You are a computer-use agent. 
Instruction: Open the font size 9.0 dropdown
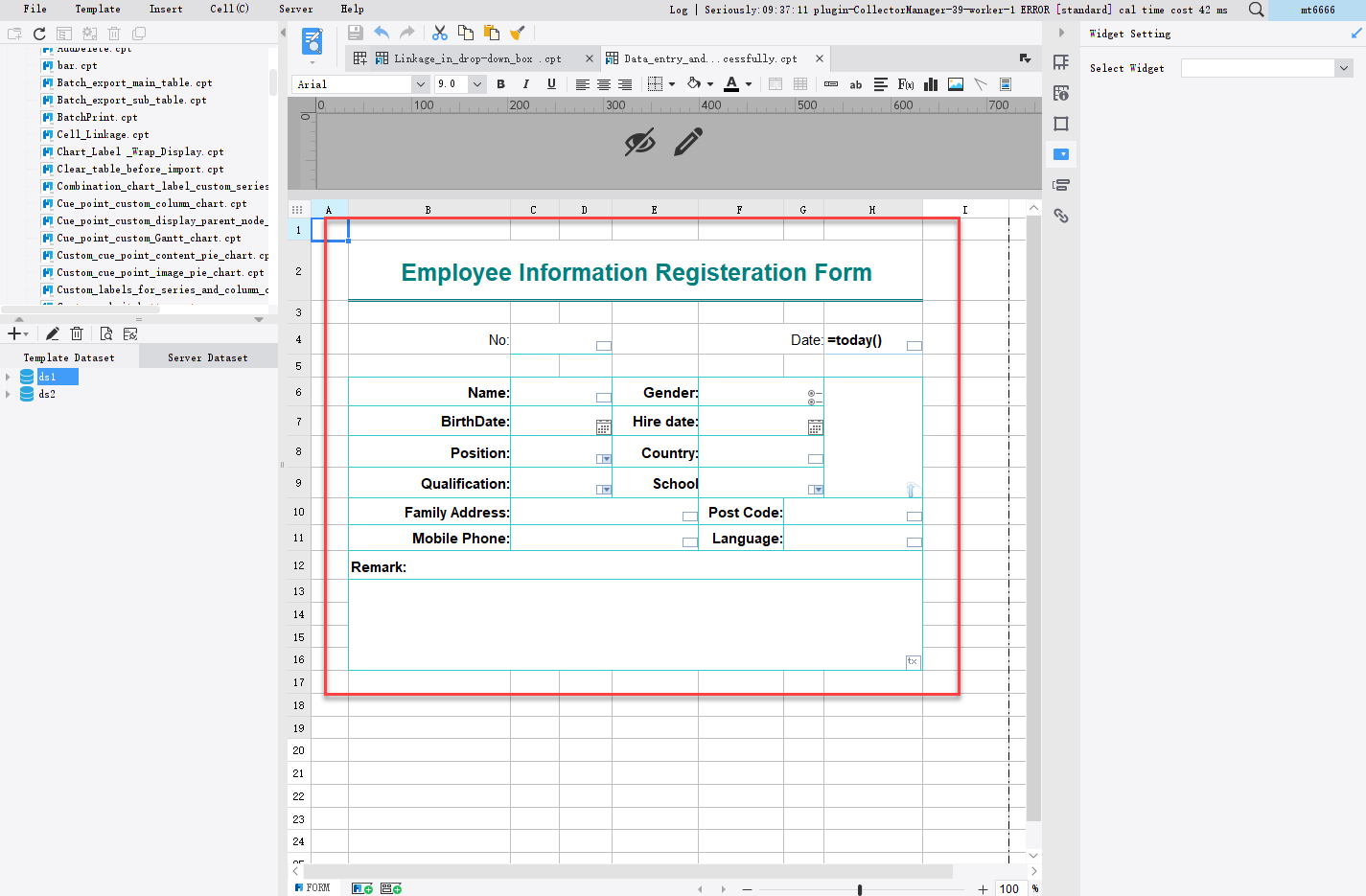pyautogui.click(x=476, y=84)
